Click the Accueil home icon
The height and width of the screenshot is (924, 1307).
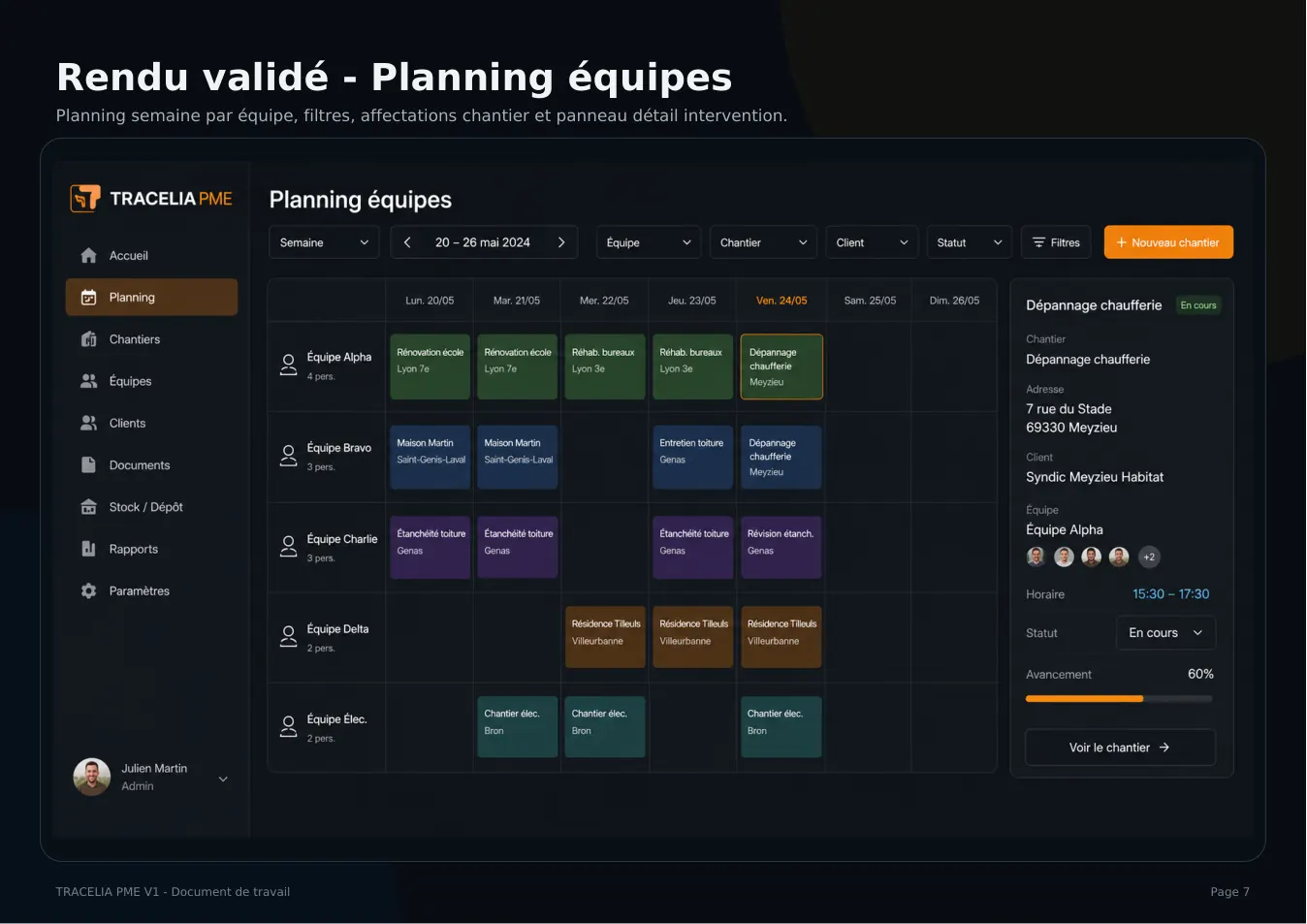[88, 255]
